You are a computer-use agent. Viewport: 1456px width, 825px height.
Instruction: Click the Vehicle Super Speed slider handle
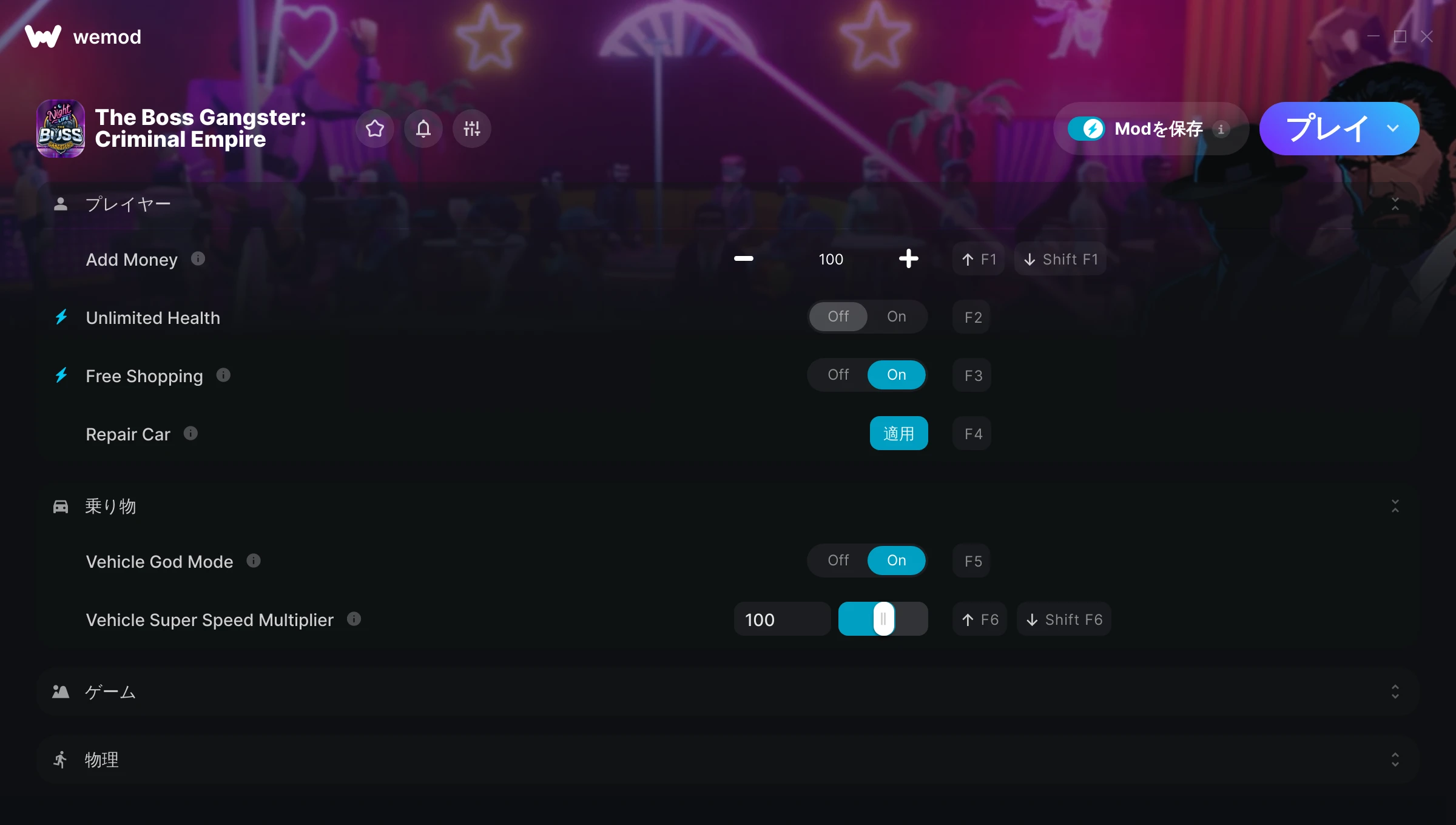(884, 619)
